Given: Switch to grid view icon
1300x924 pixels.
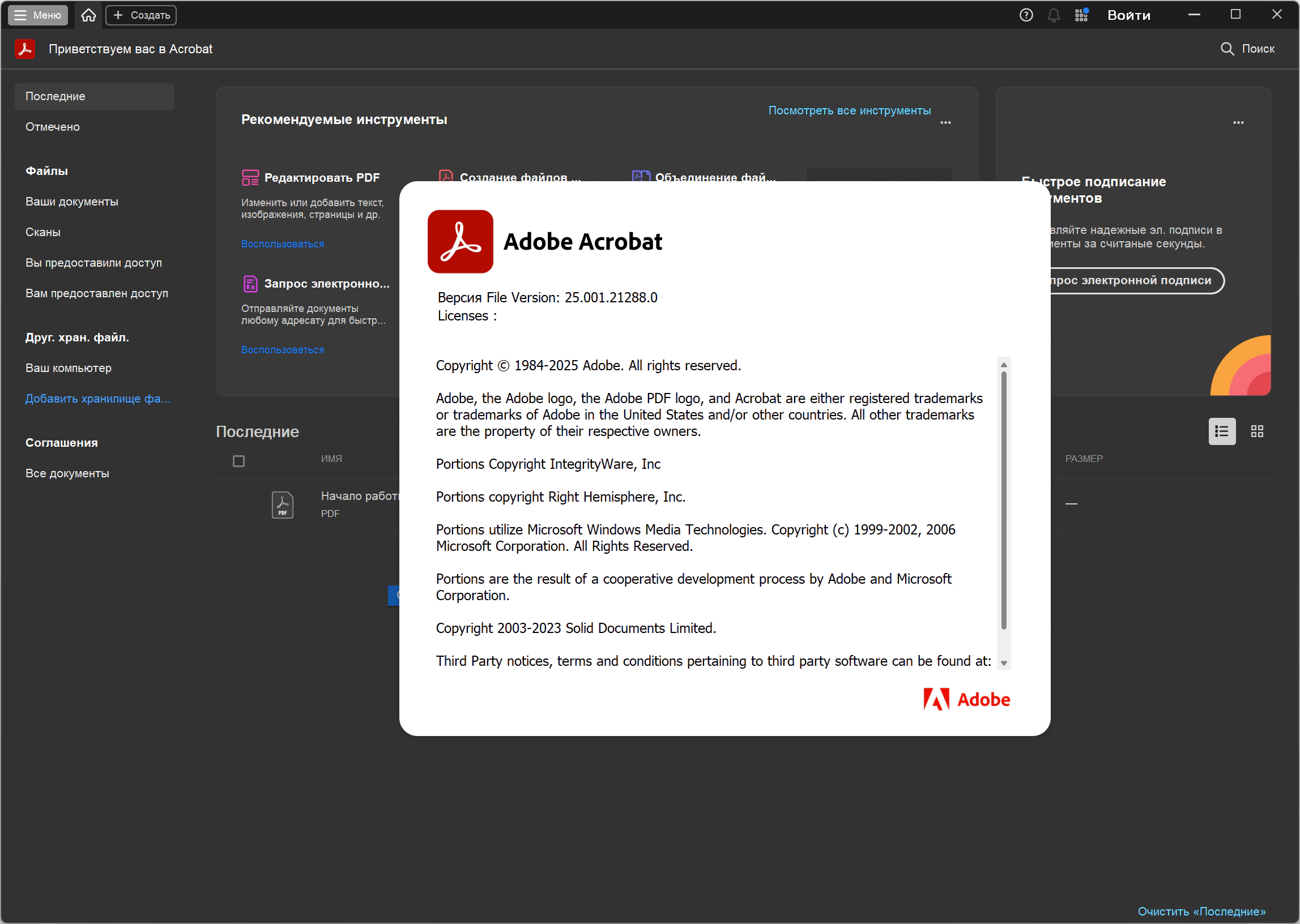Looking at the screenshot, I should point(1257,431).
